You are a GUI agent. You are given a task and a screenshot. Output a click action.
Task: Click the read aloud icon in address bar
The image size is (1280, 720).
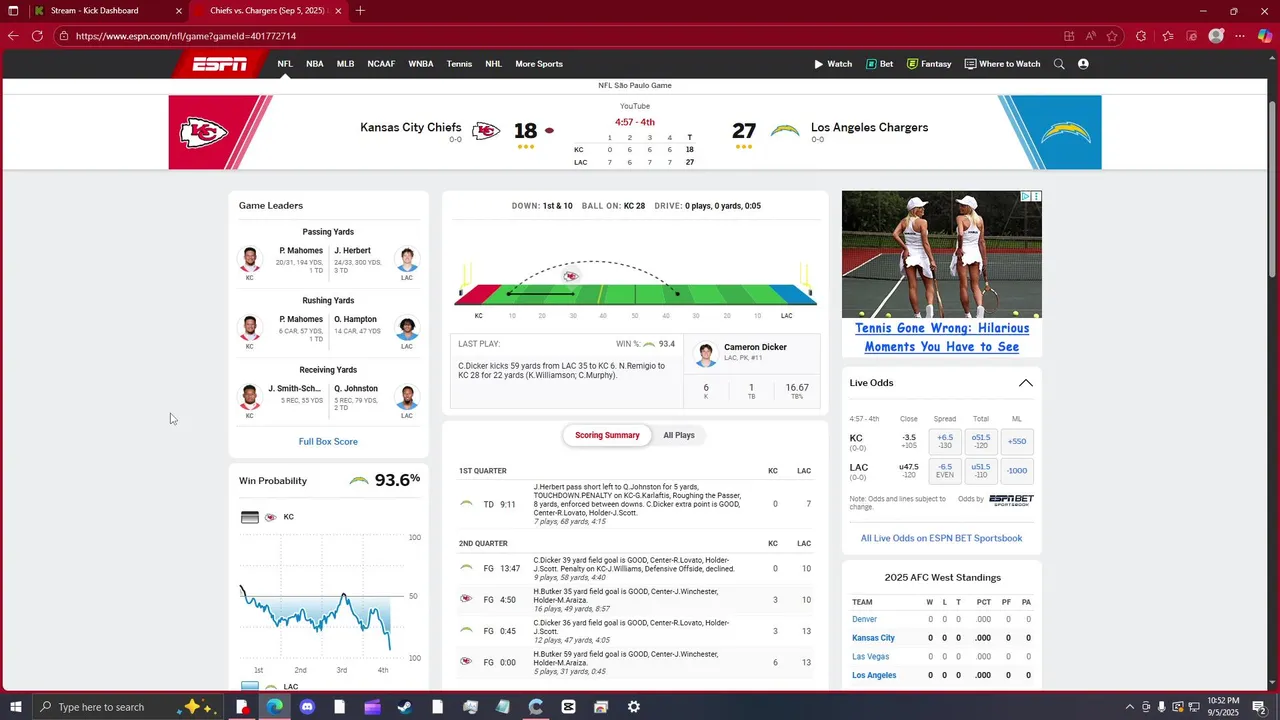pos(1091,36)
